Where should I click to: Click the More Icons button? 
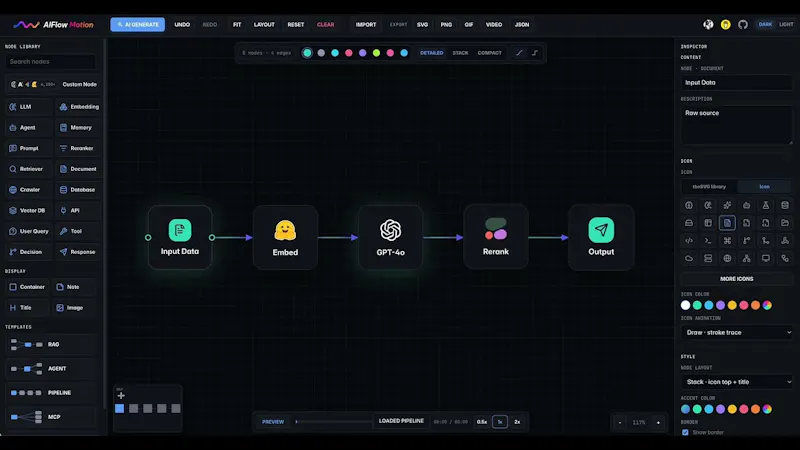tap(737, 279)
